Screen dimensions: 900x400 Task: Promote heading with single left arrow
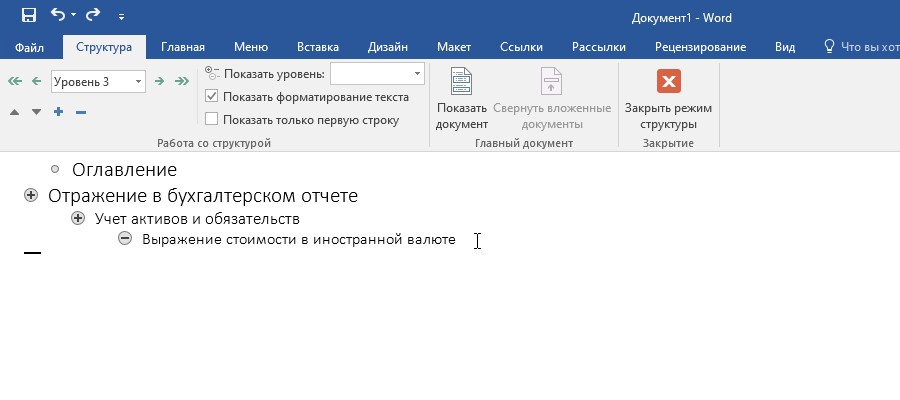point(36,81)
